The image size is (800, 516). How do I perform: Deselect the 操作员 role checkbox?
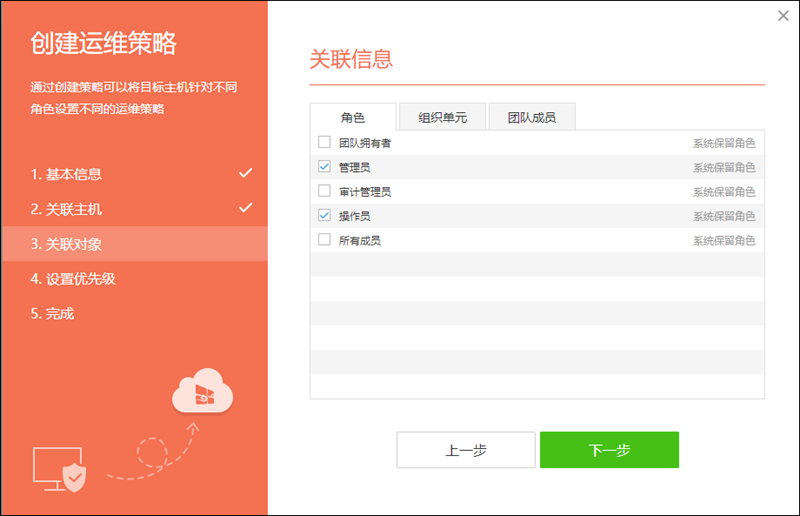pyautogui.click(x=324, y=215)
